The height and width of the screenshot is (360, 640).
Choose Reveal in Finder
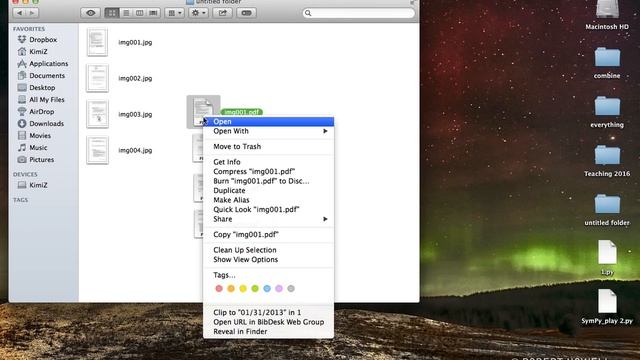[268, 331]
